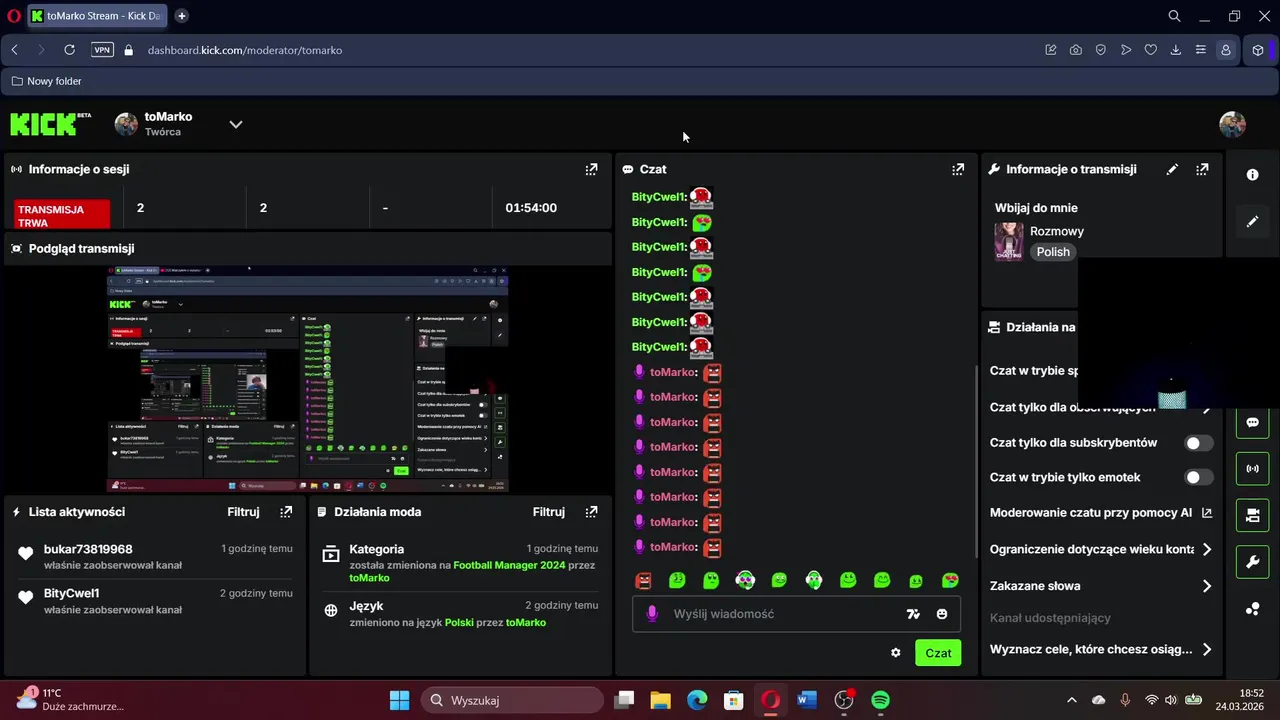The height and width of the screenshot is (720, 1280).
Task: Open Moderowanie czatu przy pomocy AI link
Action: [1101, 513]
